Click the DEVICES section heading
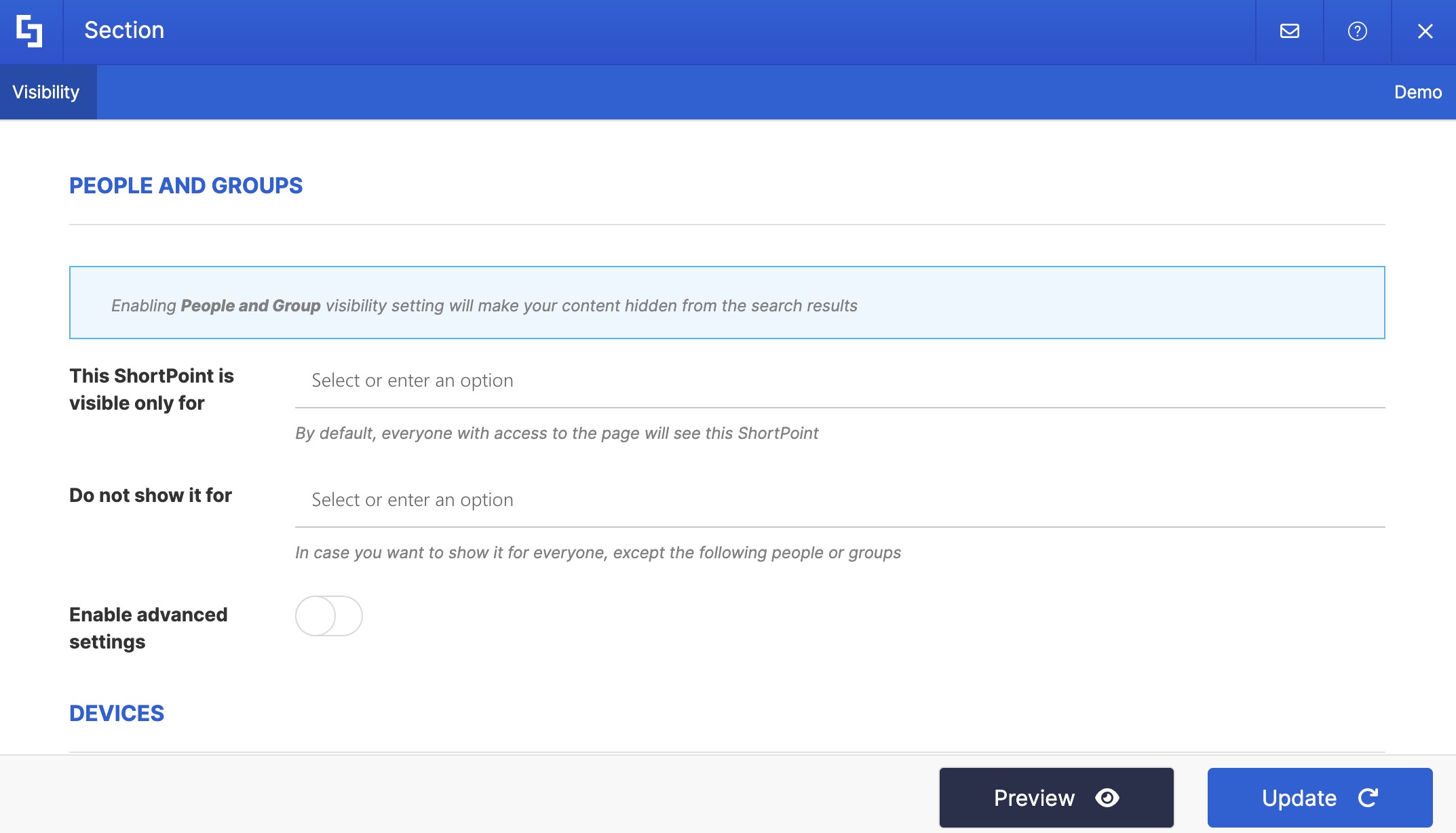 pos(116,713)
